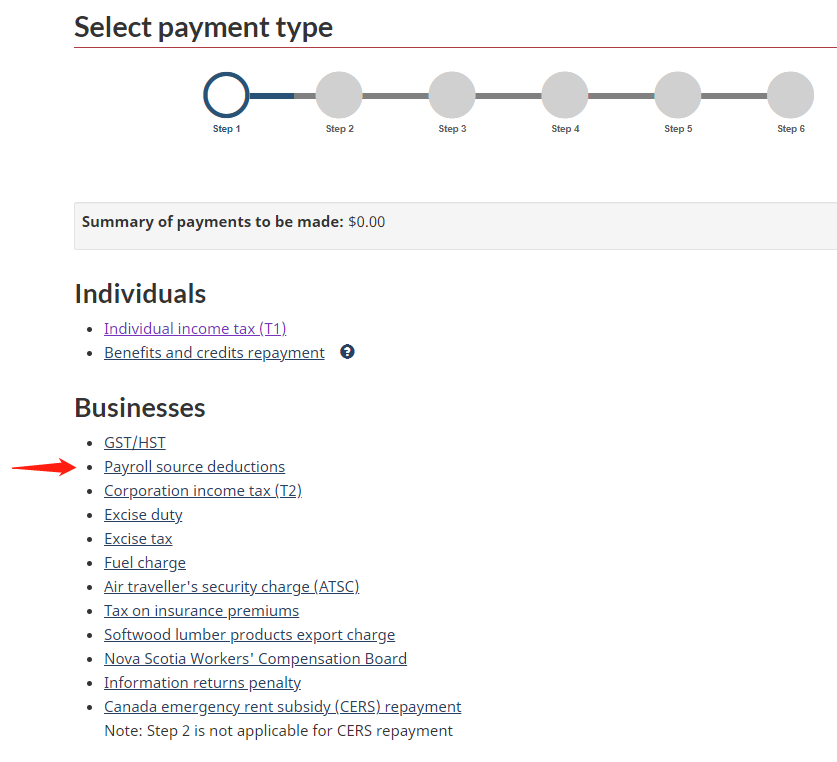Click the help icon beside Benefits repayment
Image resolution: width=837 pixels, height=762 pixels.
point(347,352)
